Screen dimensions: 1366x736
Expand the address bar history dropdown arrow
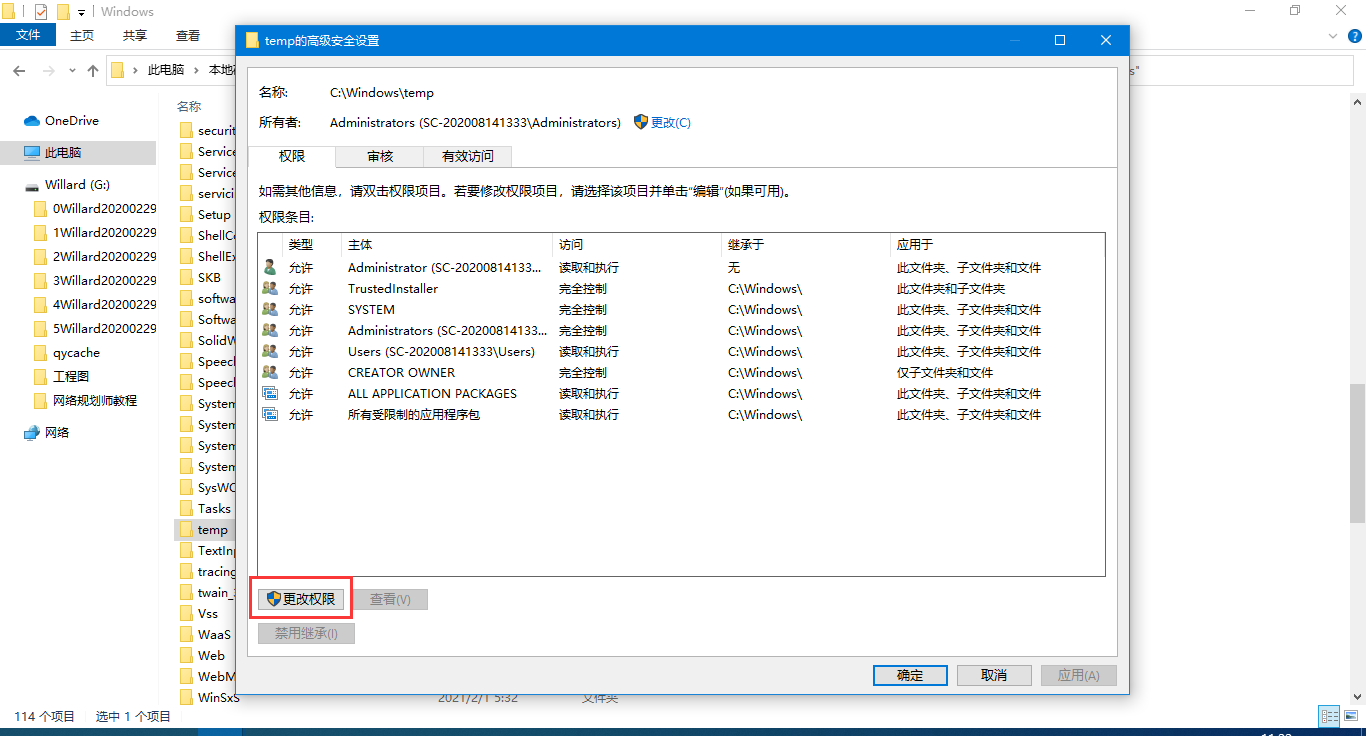[x=72, y=71]
